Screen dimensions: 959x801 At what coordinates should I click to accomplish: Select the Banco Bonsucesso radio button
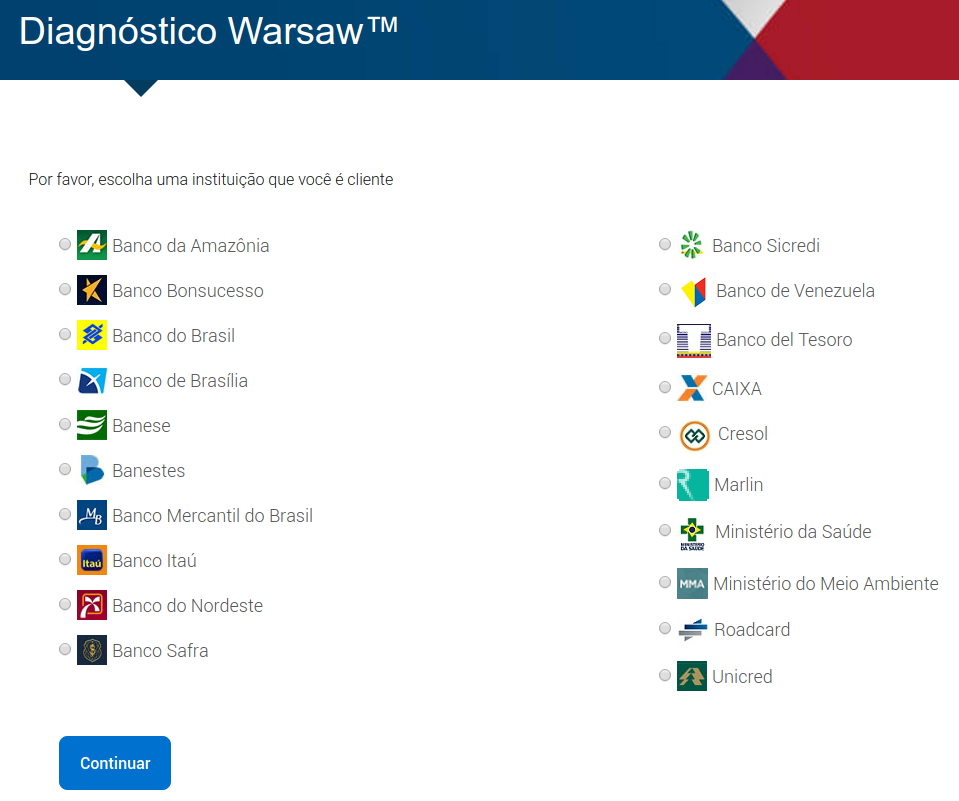[65, 289]
